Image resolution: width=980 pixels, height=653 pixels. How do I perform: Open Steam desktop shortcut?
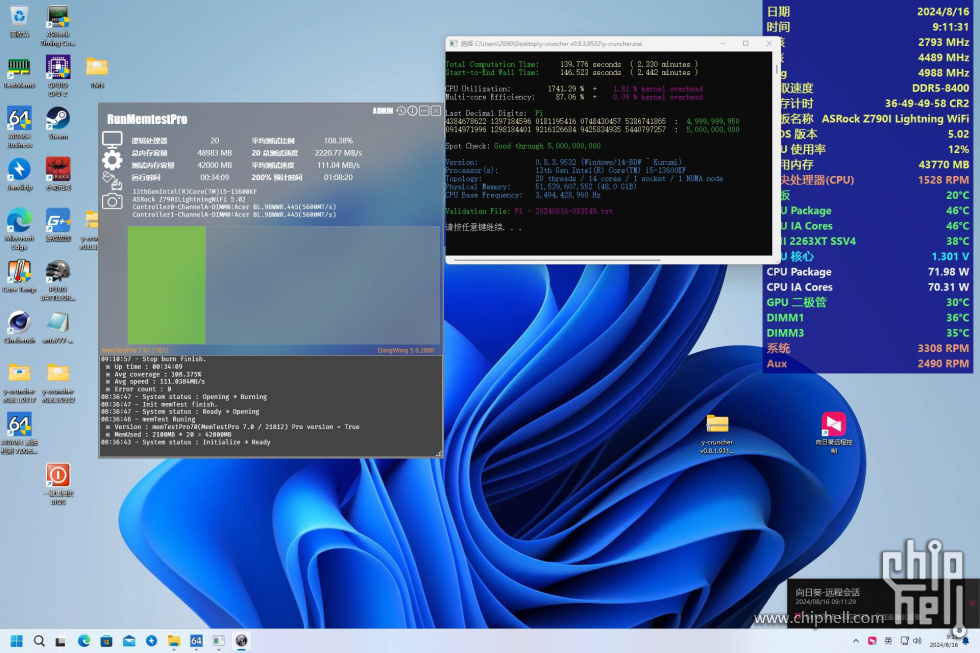point(58,123)
